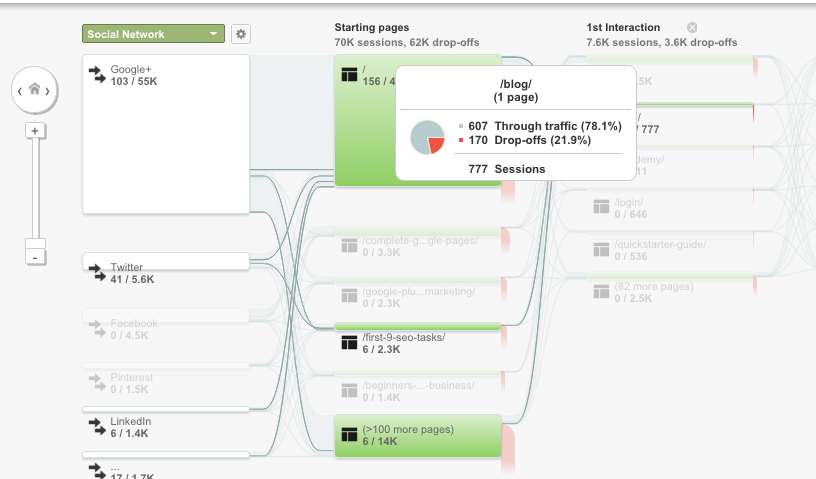Viewport: 816px width, 479px height.
Task: Click the root page table icon
Action: 349,74
